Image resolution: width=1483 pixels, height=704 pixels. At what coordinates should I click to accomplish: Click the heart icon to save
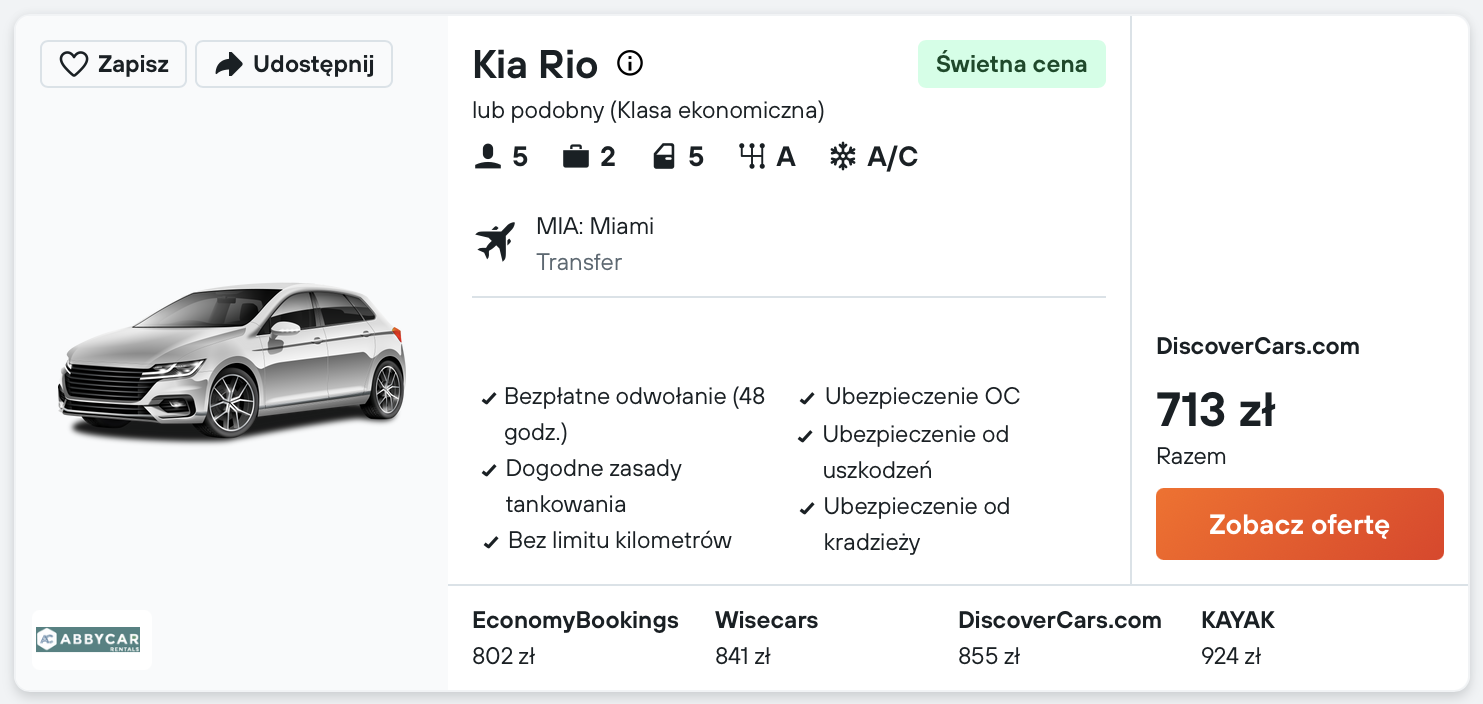pyautogui.click(x=74, y=65)
